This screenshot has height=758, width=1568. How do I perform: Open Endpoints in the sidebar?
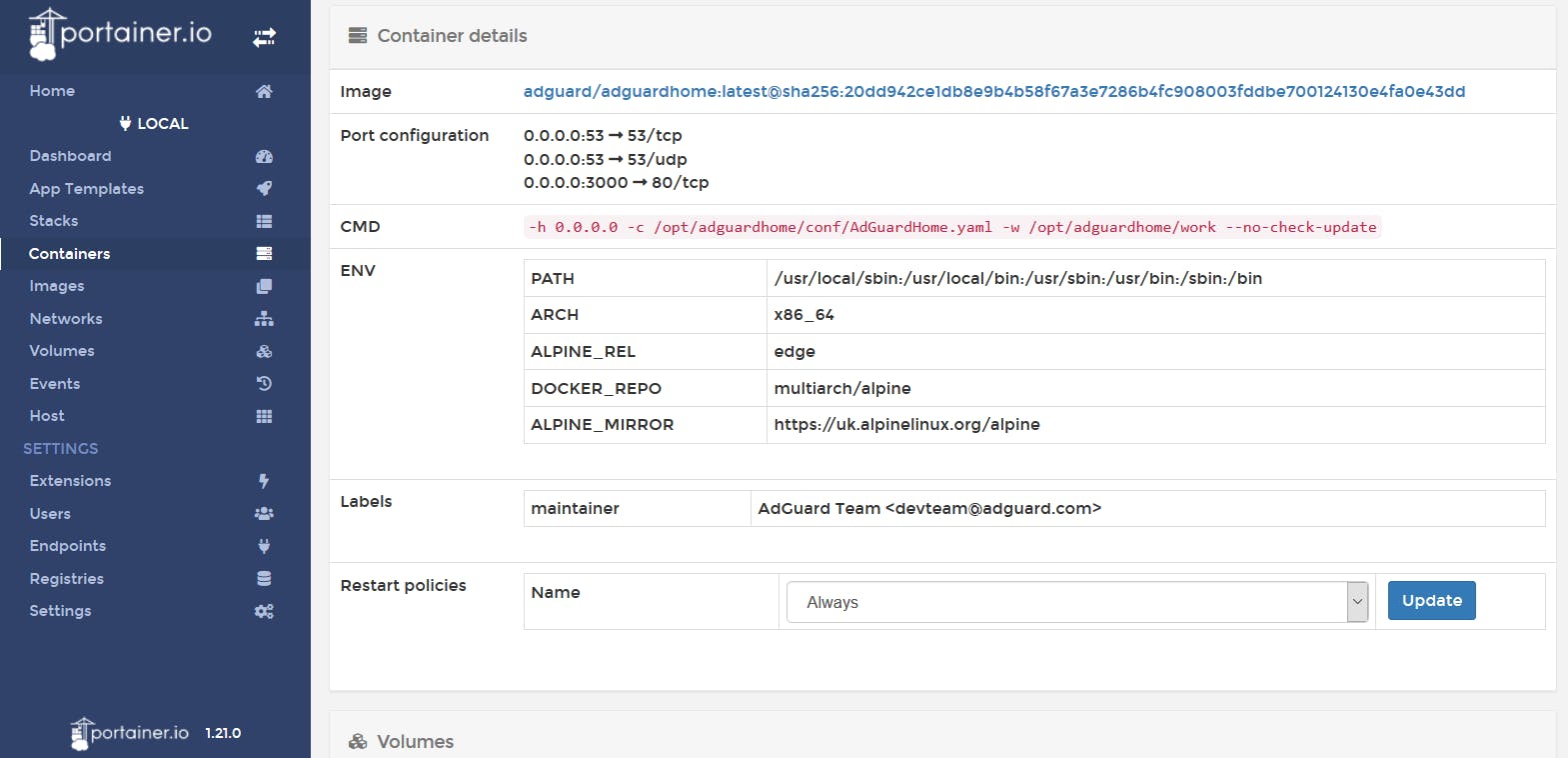coord(68,546)
